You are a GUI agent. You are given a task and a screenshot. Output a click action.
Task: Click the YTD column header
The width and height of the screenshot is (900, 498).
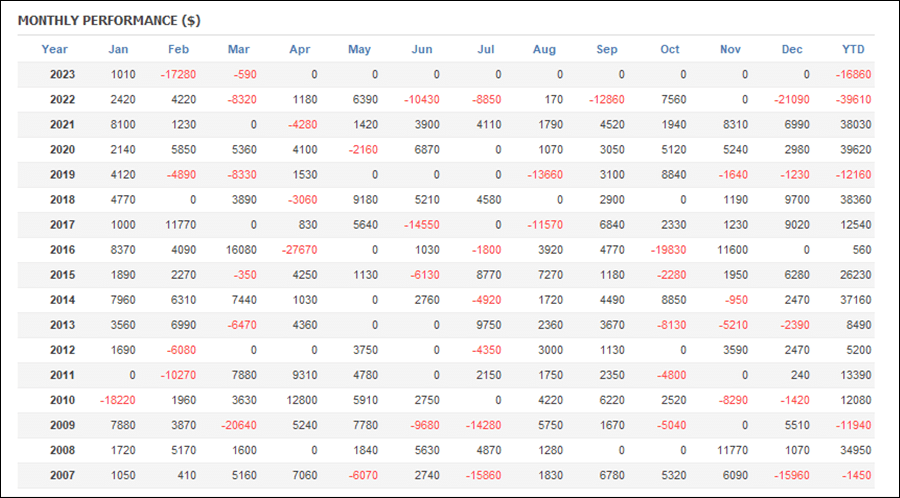[x=853, y=49]
